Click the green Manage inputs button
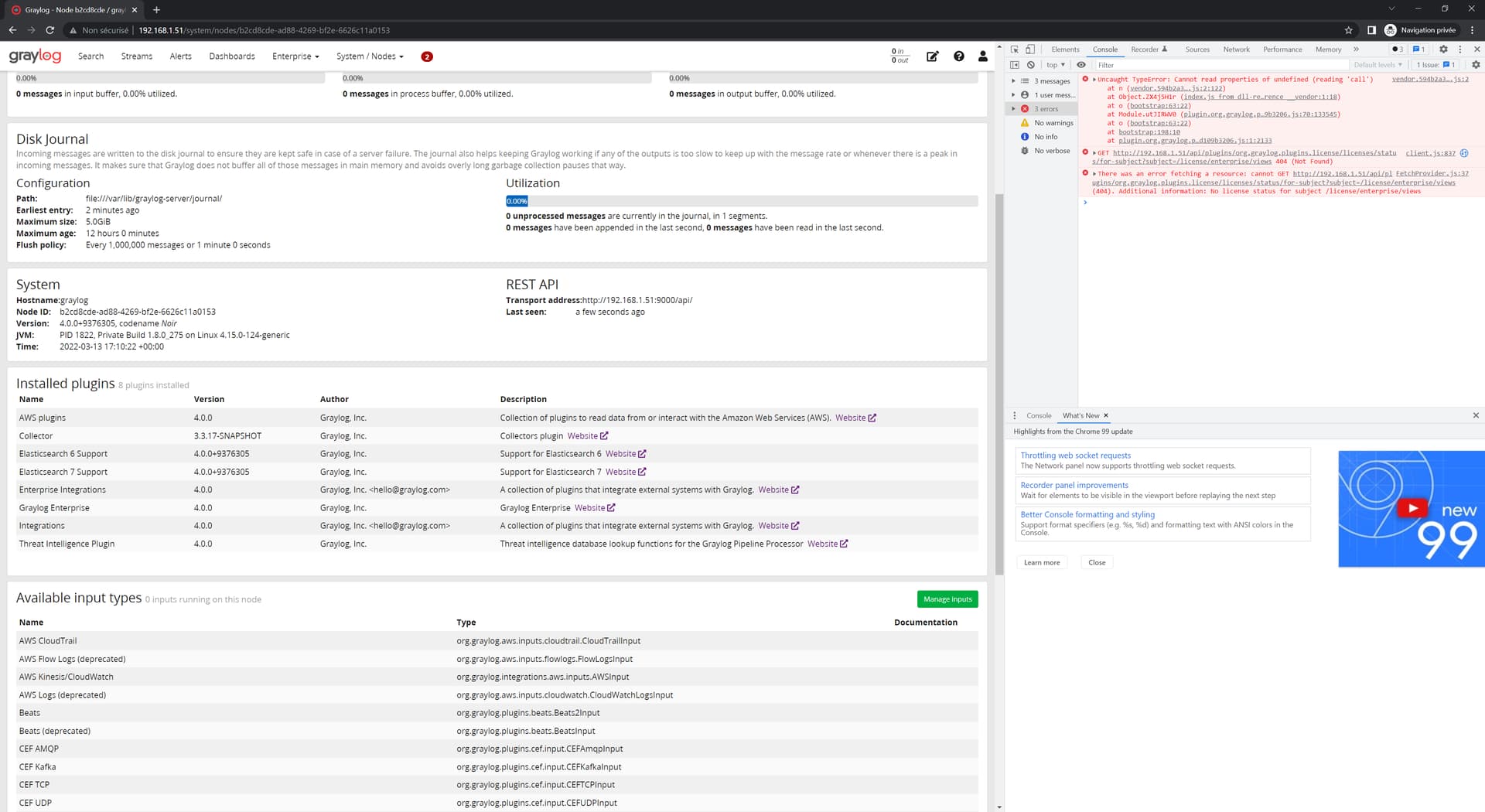Viewport: 1485px width, 812px height. 947,599
